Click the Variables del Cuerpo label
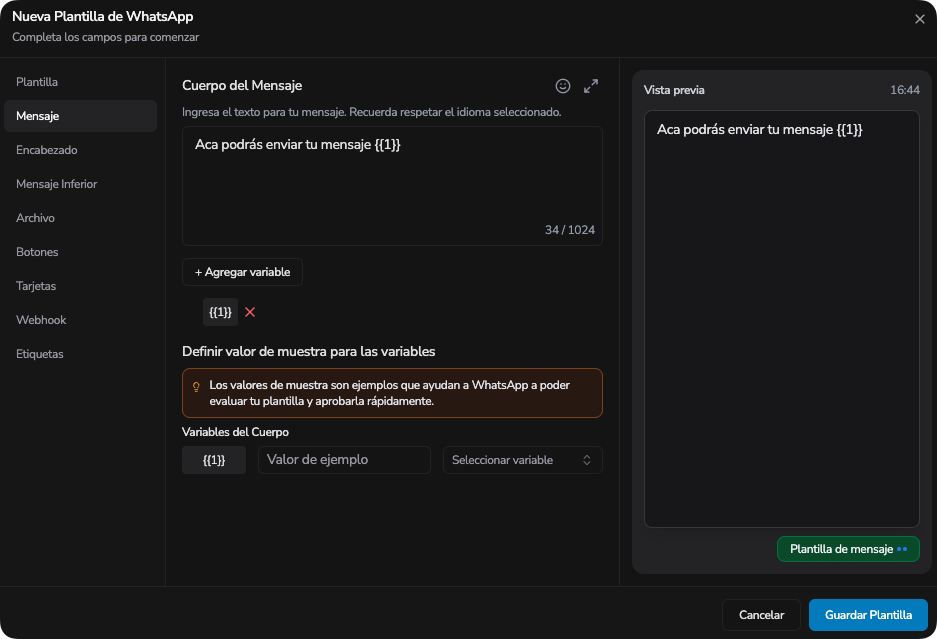The height and width of the screenshot is (639, 937). pyautogui.click(x=235, y=432)
